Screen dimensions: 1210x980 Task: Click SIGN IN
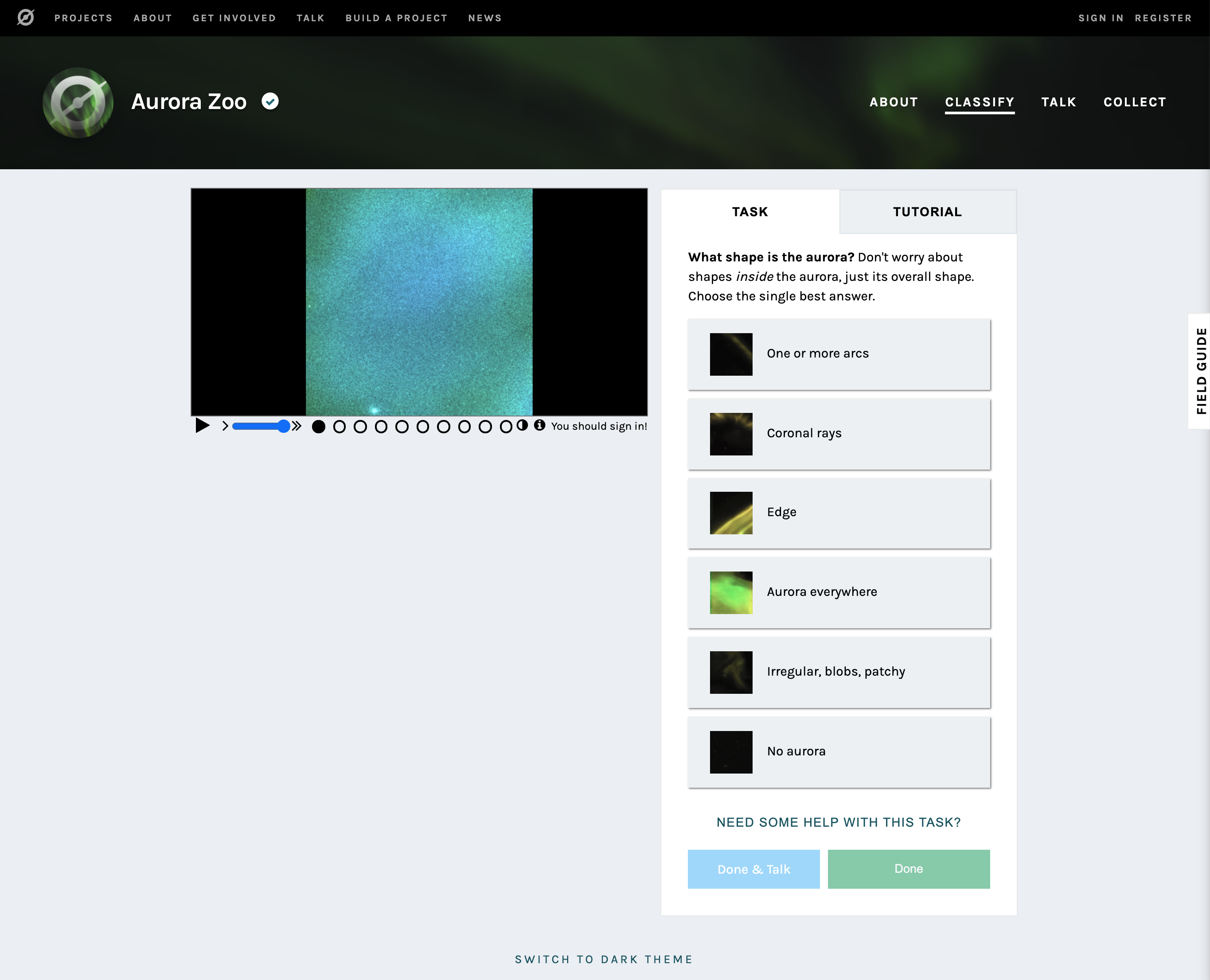point(1101,18)
